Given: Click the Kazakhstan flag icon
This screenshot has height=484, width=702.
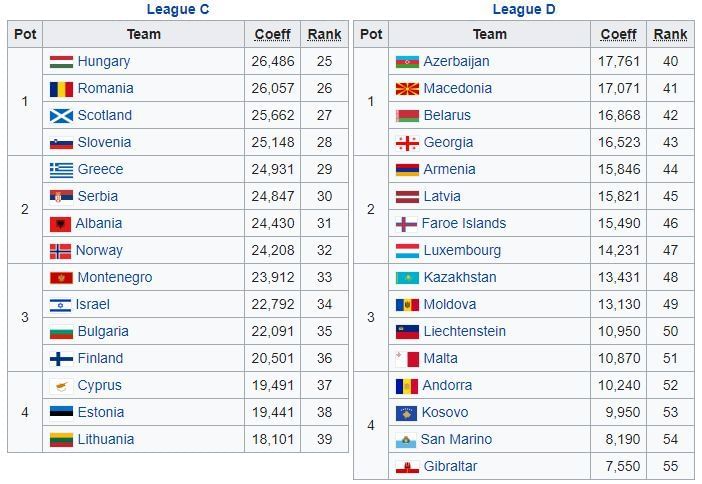Looking at the screenshot, I should click(407, 278).
